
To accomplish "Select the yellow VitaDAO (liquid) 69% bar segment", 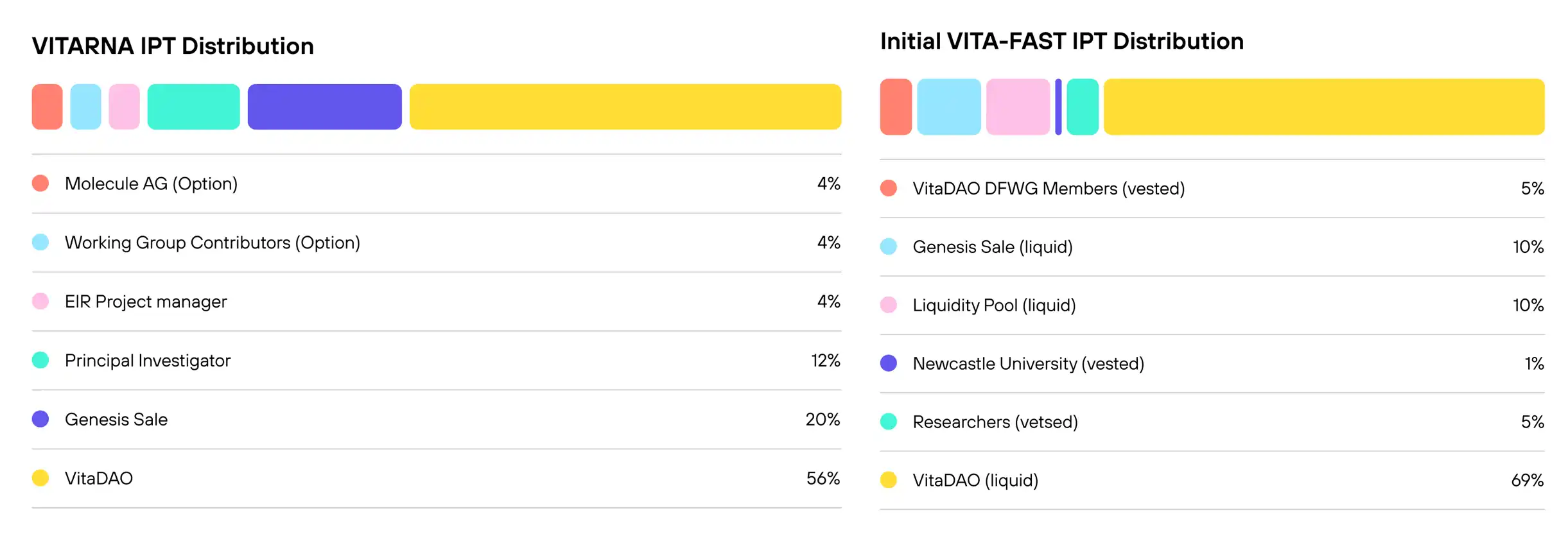I will click(x=1323, y=107).
